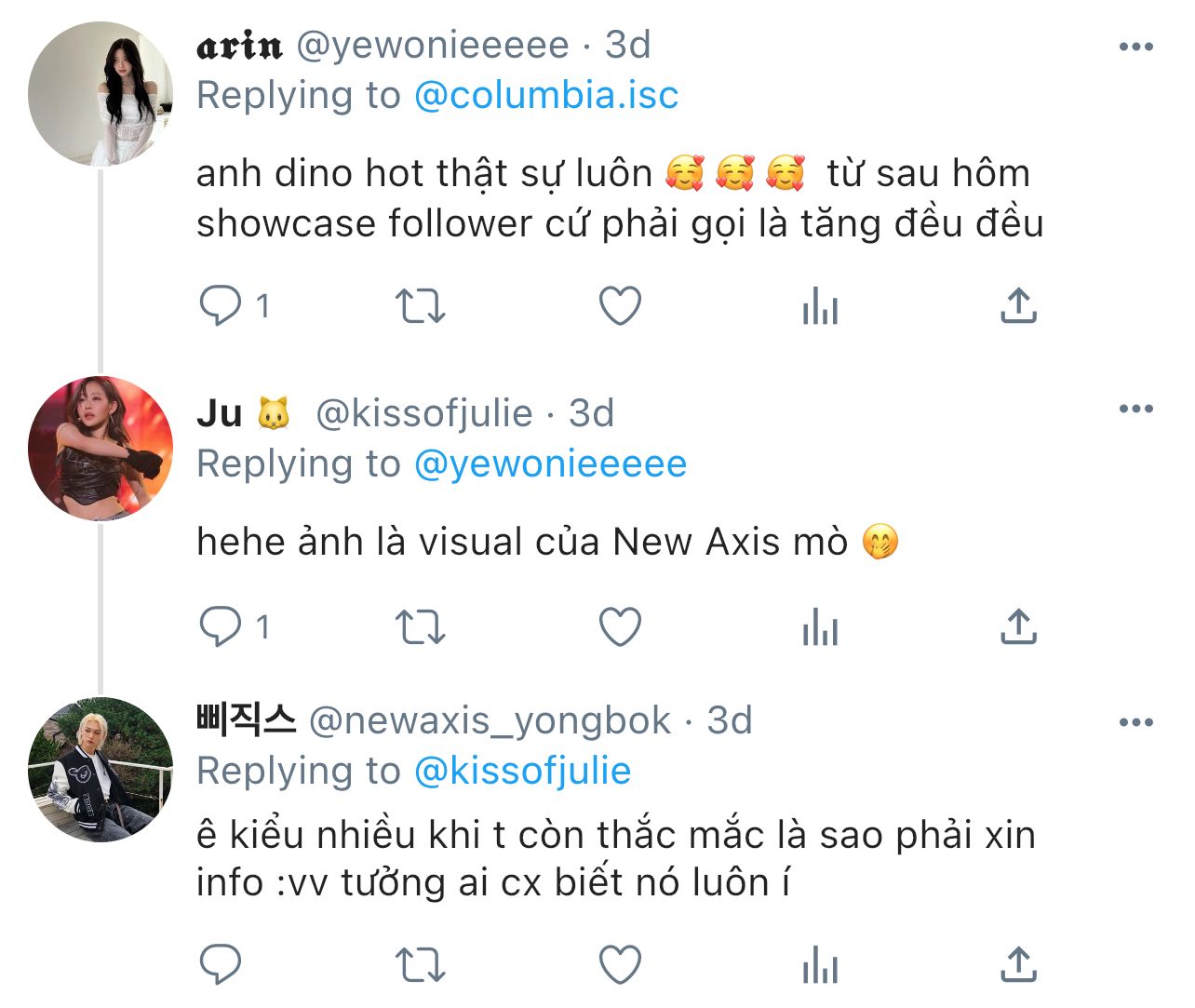Retweet arin's showcase follower tweet
The height and width of the screenshot is (1008, 1195).
tap(421, 305)
